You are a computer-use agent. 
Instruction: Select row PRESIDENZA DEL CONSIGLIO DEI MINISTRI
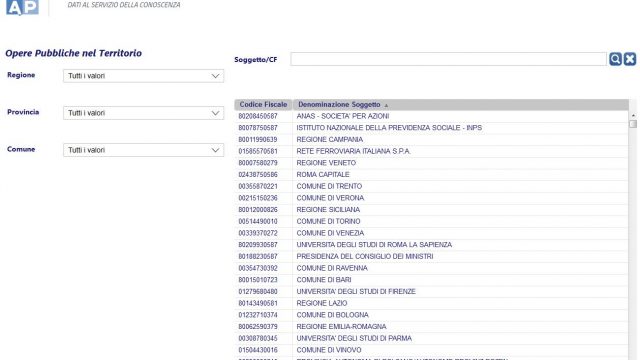(x=431, y=257)
